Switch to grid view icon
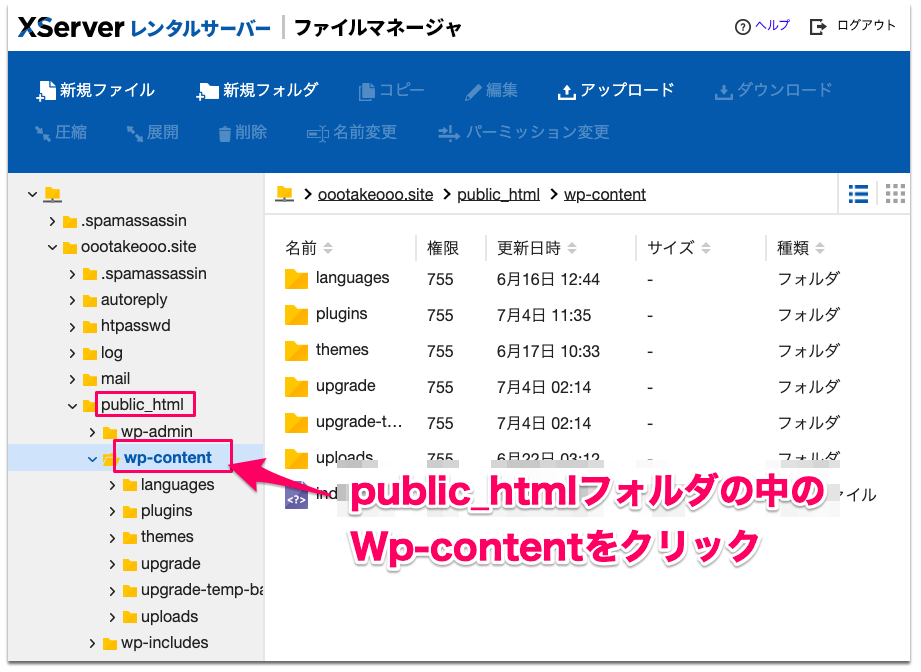This screenshot has height=672, width=921. tap(895, 193)
